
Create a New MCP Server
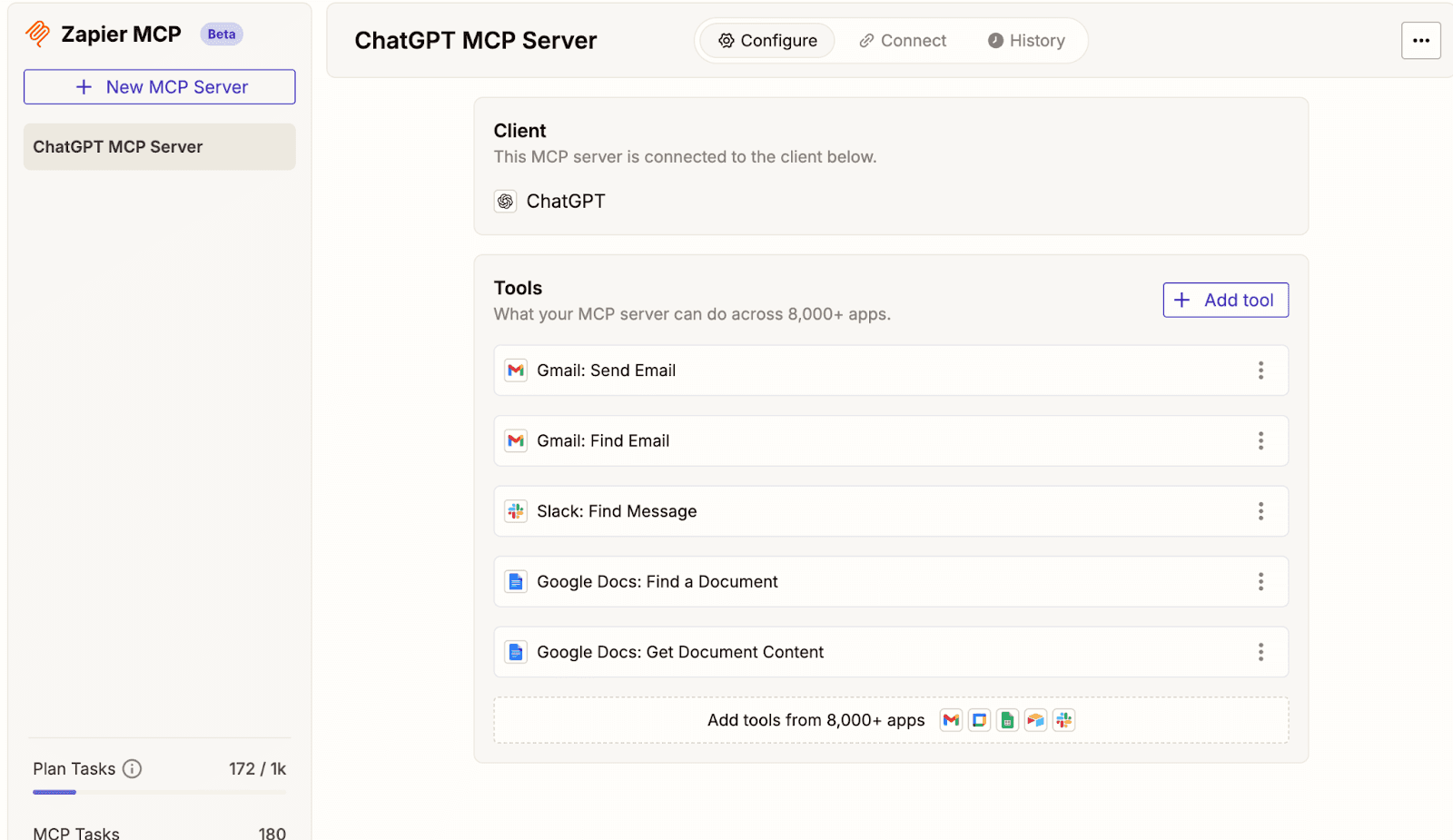click(x=160, y=87)
